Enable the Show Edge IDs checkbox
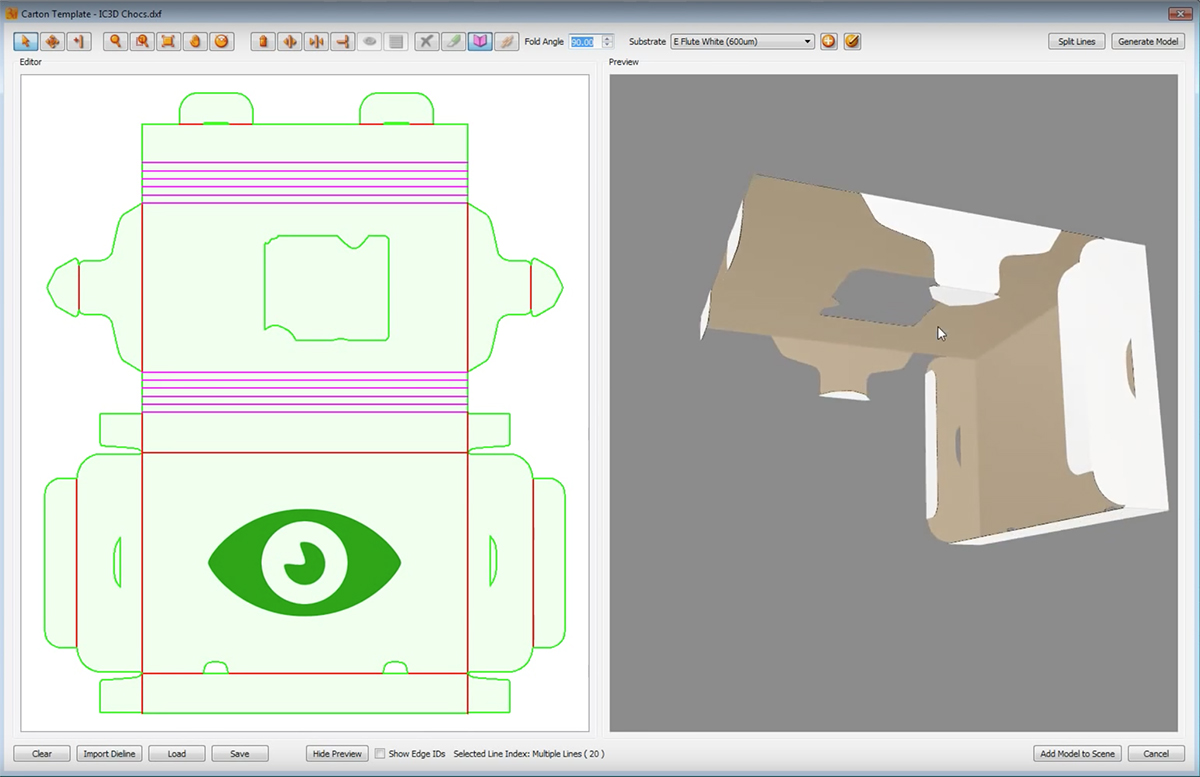Image resolution: width=1200 pixels, height=777 pixels. coord(380,754)
